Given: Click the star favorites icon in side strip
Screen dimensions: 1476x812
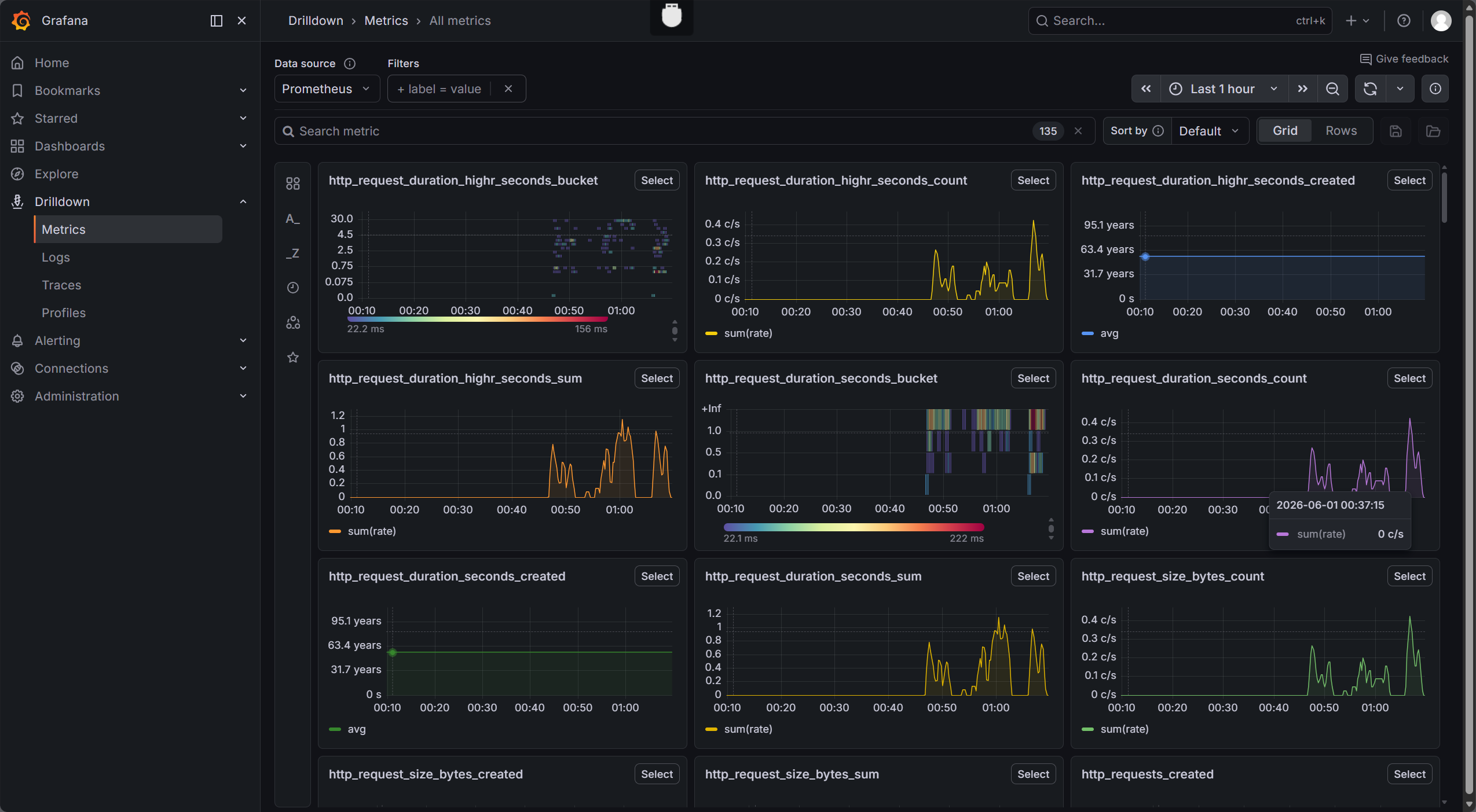Looking at the screenshot, I should [293, 357].
